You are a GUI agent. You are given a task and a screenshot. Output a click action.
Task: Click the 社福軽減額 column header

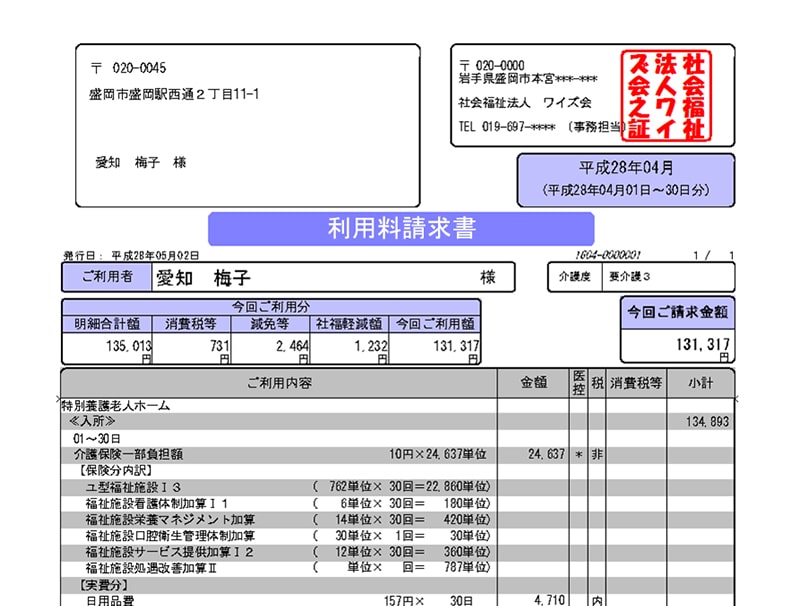tap(349, 324)
